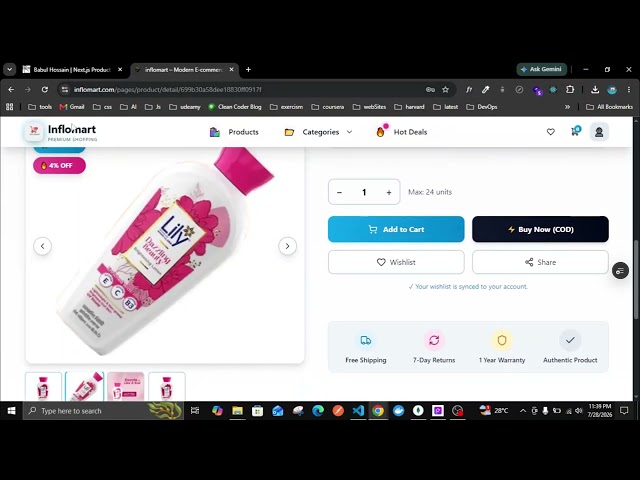Image resolution: width=640 pixels, height=480 pixels.
Task: Click the floating round widget at page edge
Action: tap(620, 271)
